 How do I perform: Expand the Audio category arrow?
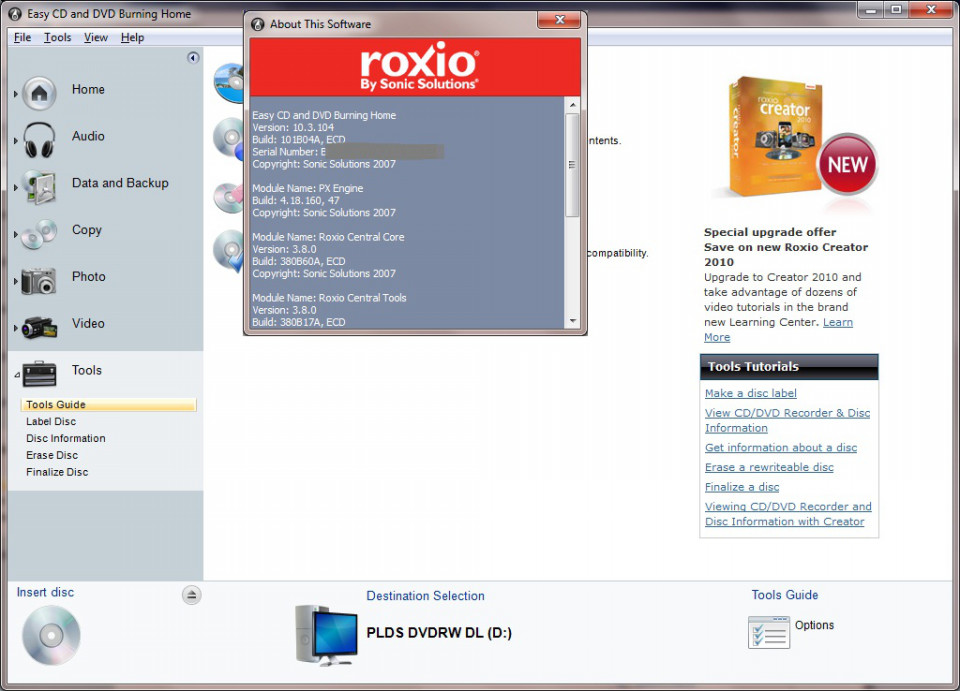(15, 141)
